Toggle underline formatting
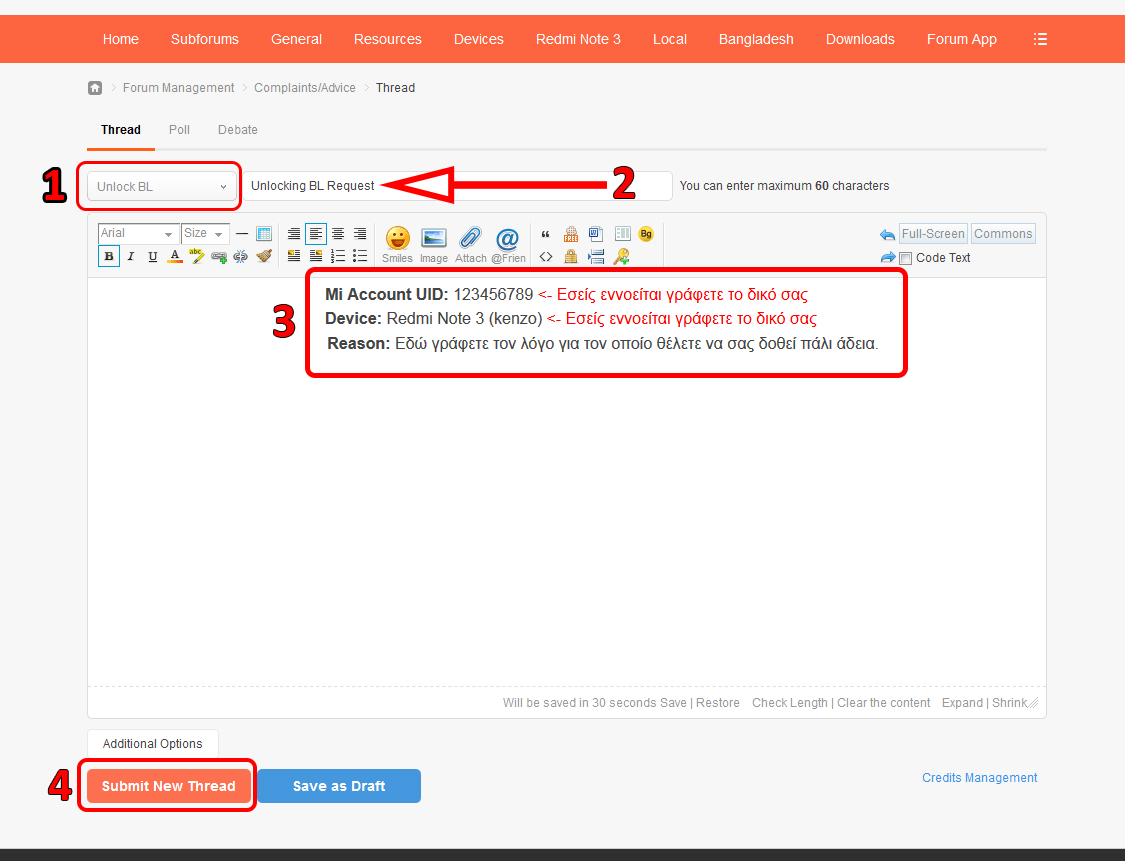The height and width of the screenshot is (861, 1125). tap(152, 256)
